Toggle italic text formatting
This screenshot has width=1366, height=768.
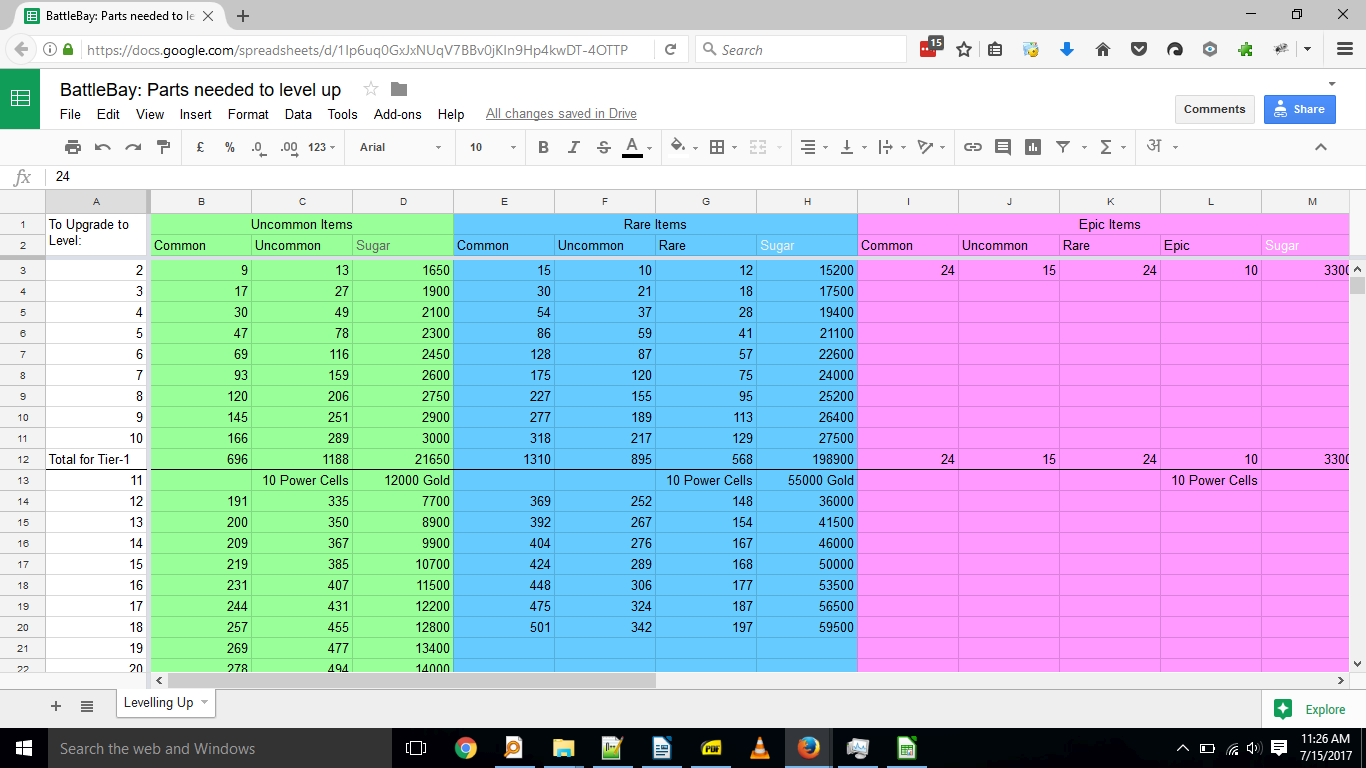tap(573, 147)
